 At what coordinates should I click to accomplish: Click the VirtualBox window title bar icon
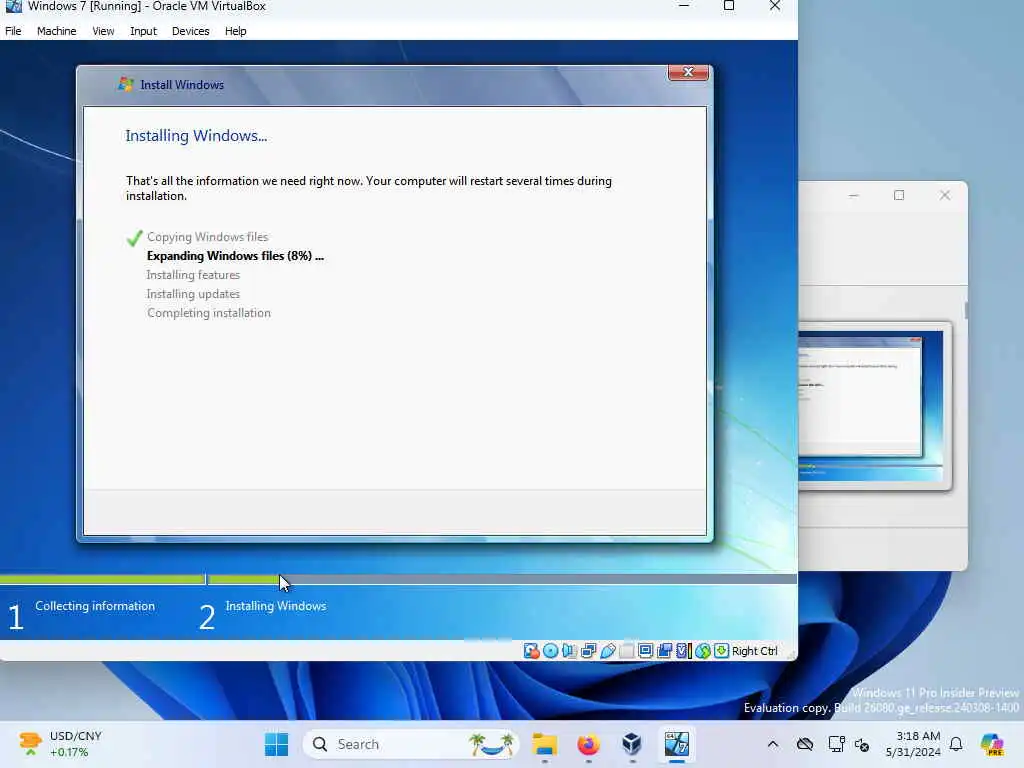coord(13,7)
